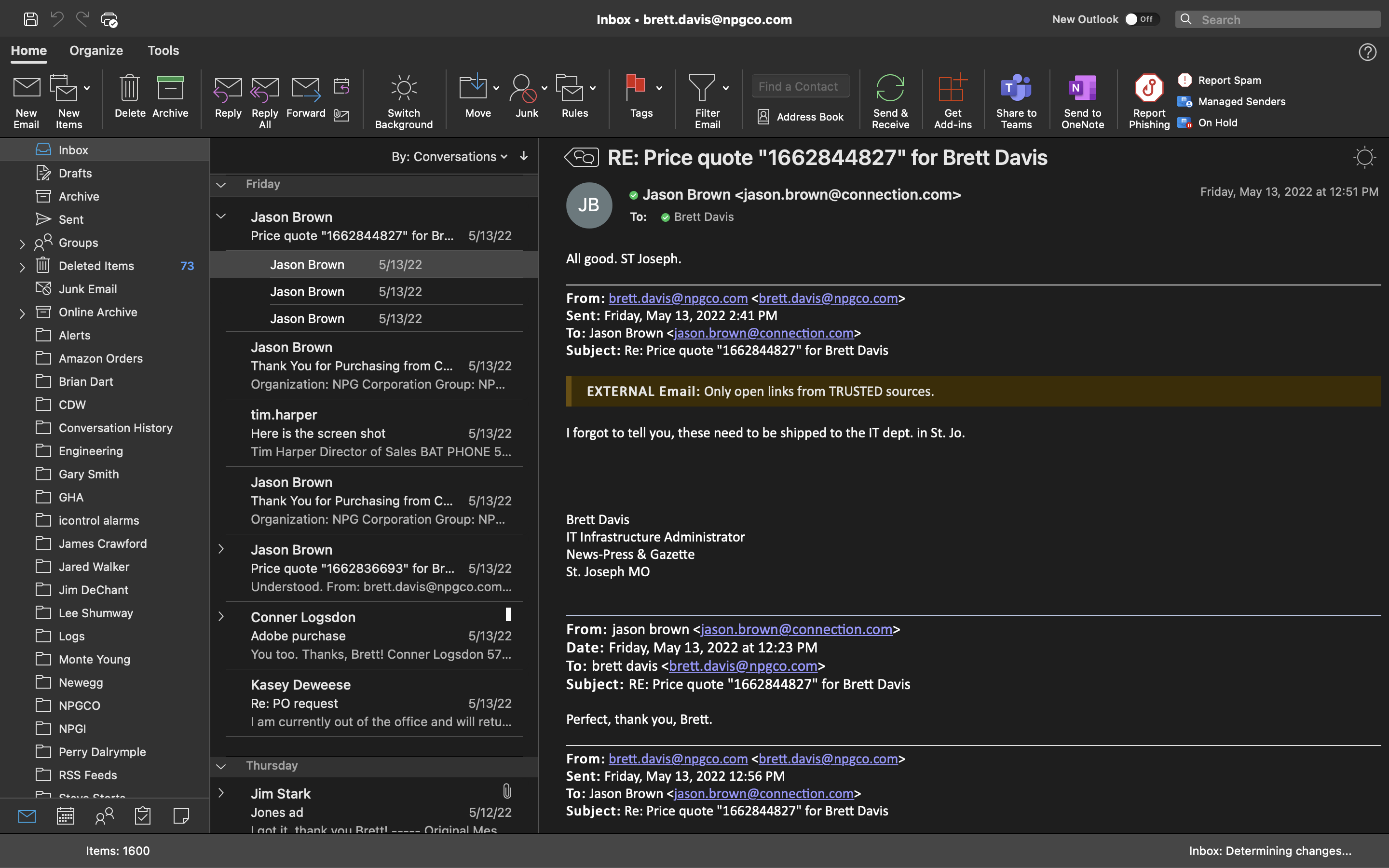Click the Find a Contact field

(800, 86)
